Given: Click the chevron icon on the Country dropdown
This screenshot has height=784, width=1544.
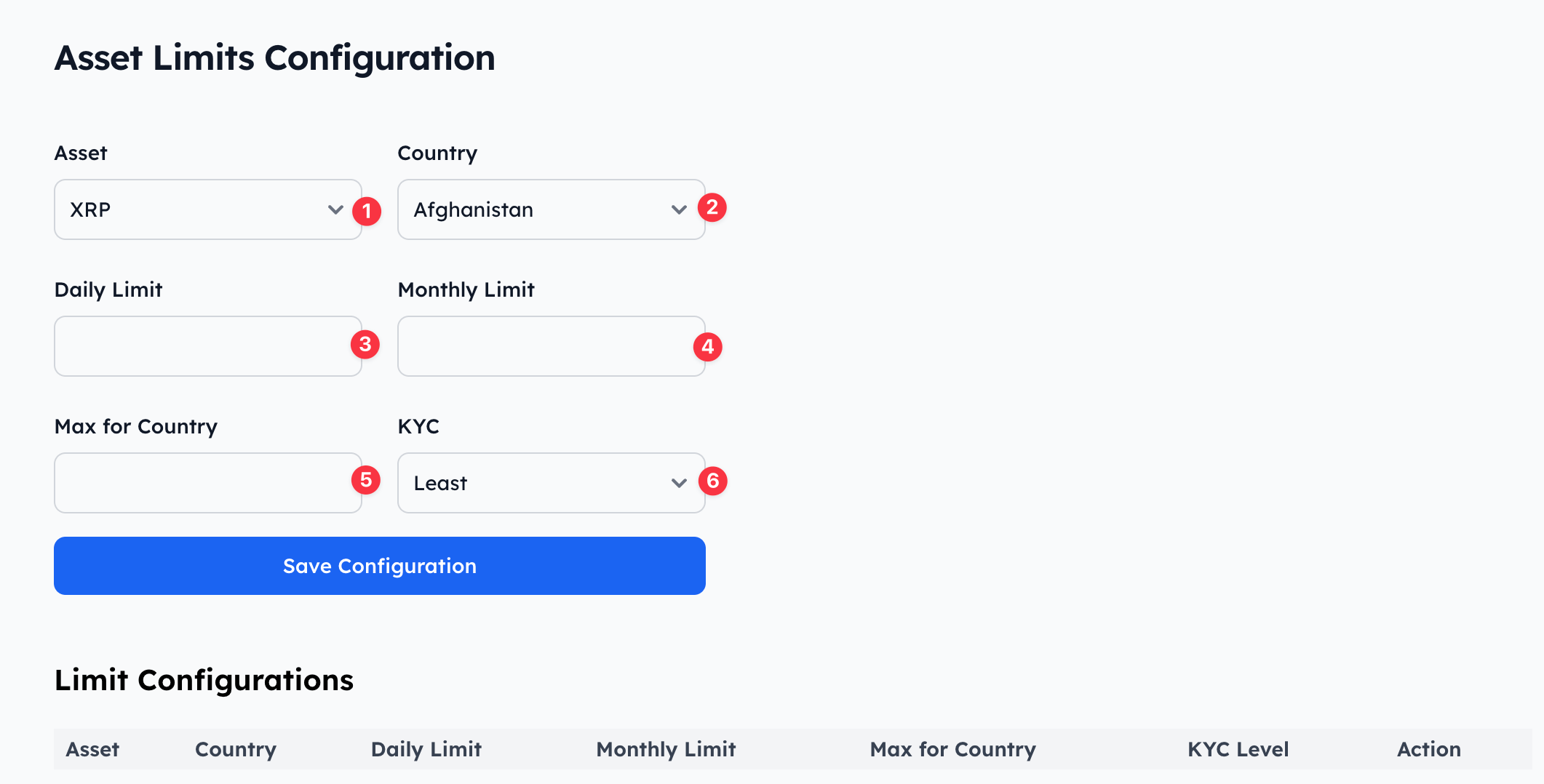Looking at the screenshot, I should 679,209.
